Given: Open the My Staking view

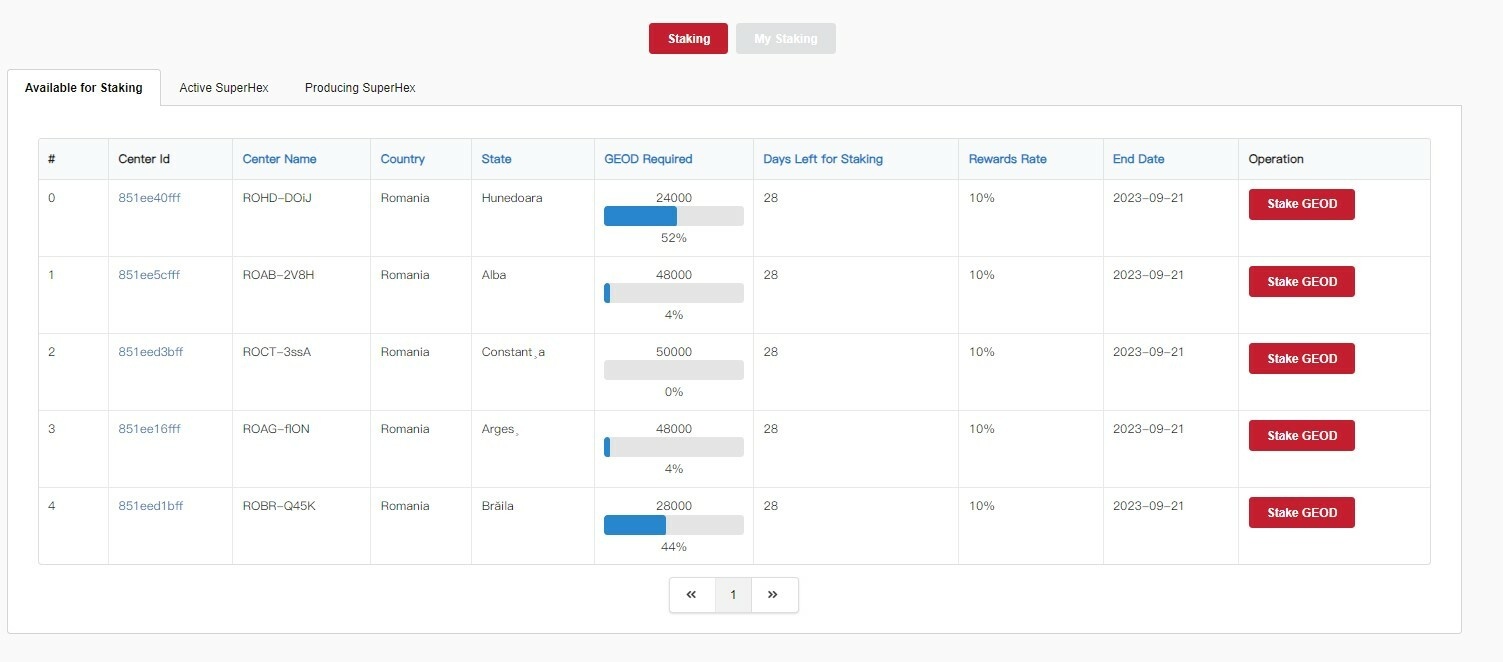Looking at the screenshot, I should click(x=785, y=39).
